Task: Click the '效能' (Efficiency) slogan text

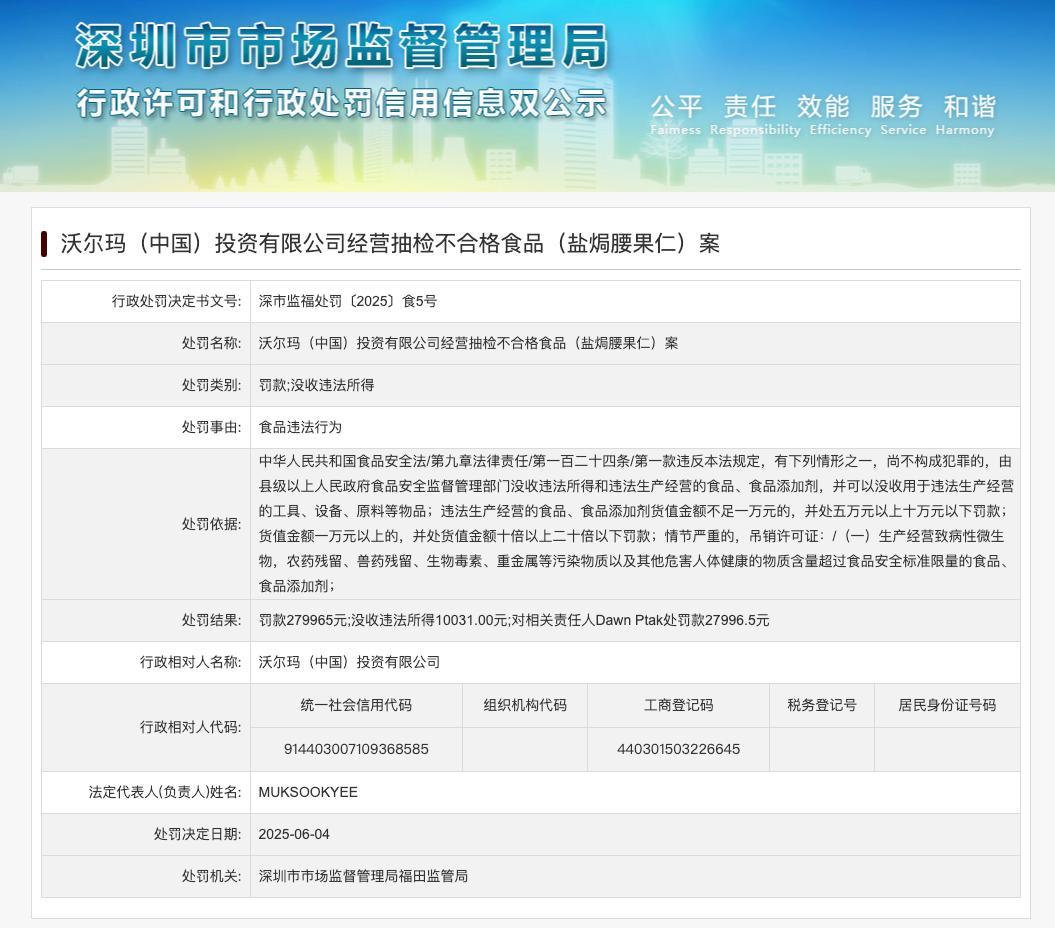Action: 822,106
